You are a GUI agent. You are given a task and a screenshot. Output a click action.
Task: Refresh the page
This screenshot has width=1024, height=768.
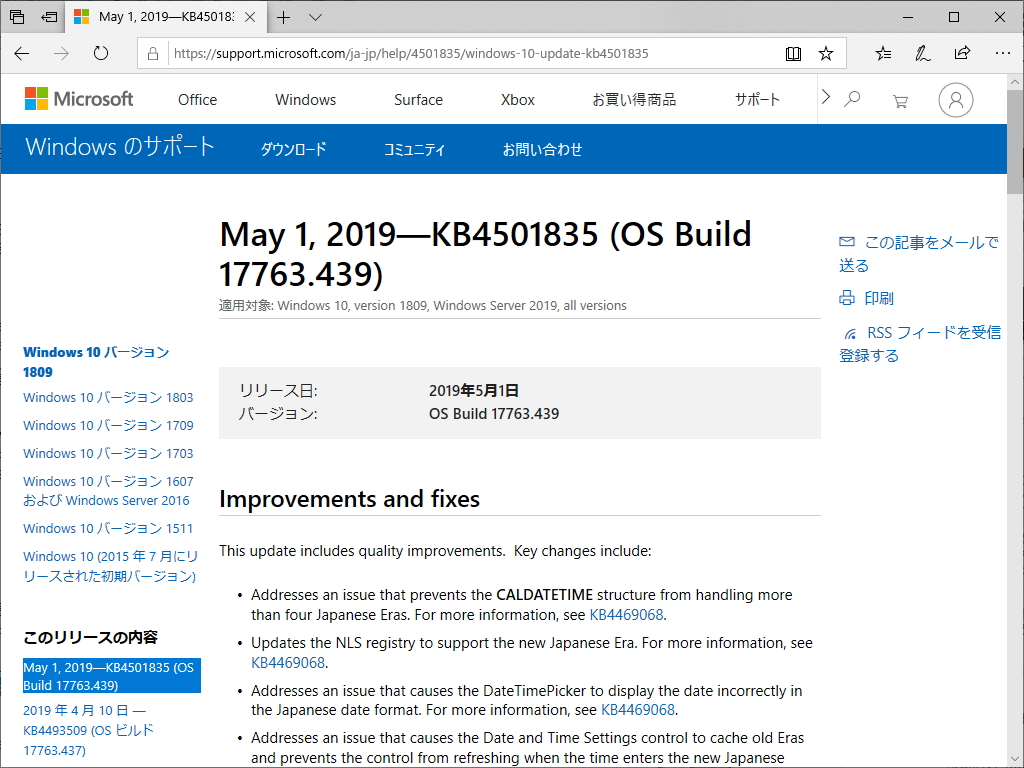point(101,54)
